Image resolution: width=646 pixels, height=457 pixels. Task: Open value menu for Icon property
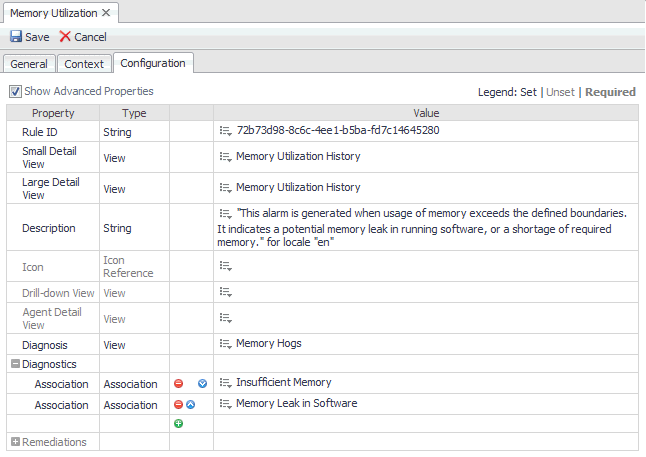click(225, 267)
